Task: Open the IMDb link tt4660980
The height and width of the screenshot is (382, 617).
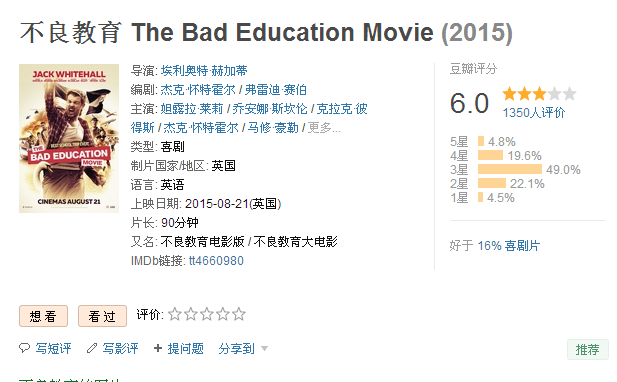Action: 216,261
